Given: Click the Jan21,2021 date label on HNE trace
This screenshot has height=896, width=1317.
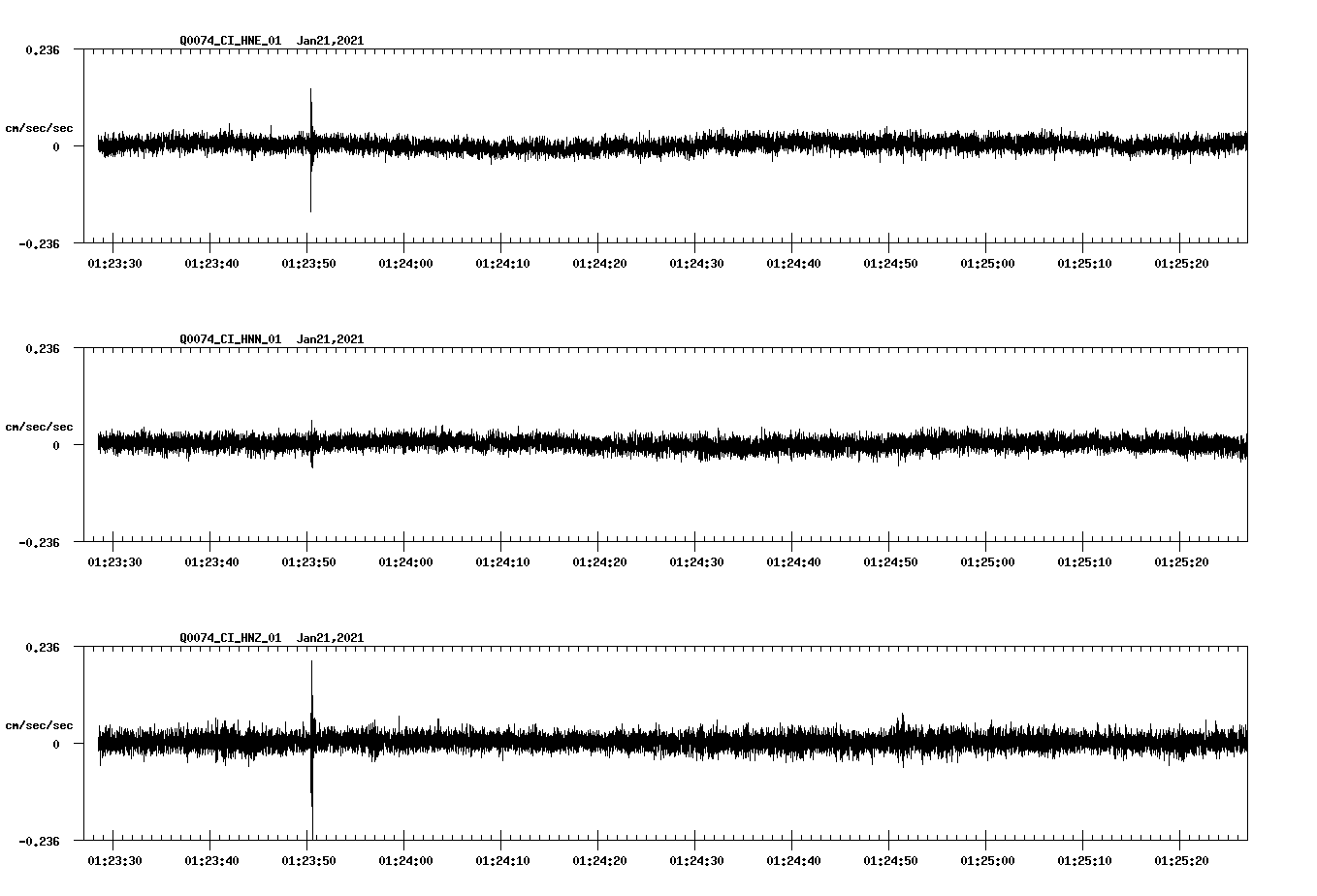Looking at the screenshot, I should [x=331, y=40].
